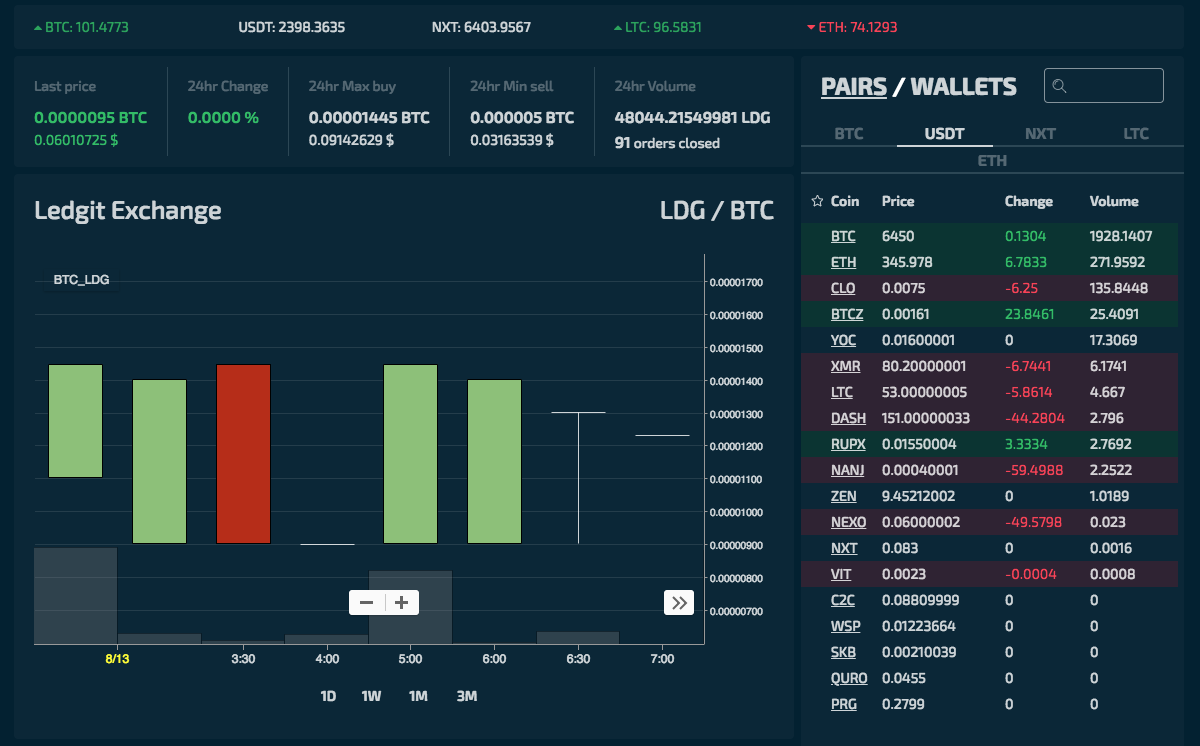Open the RUPX coin pair

point(848,444)
